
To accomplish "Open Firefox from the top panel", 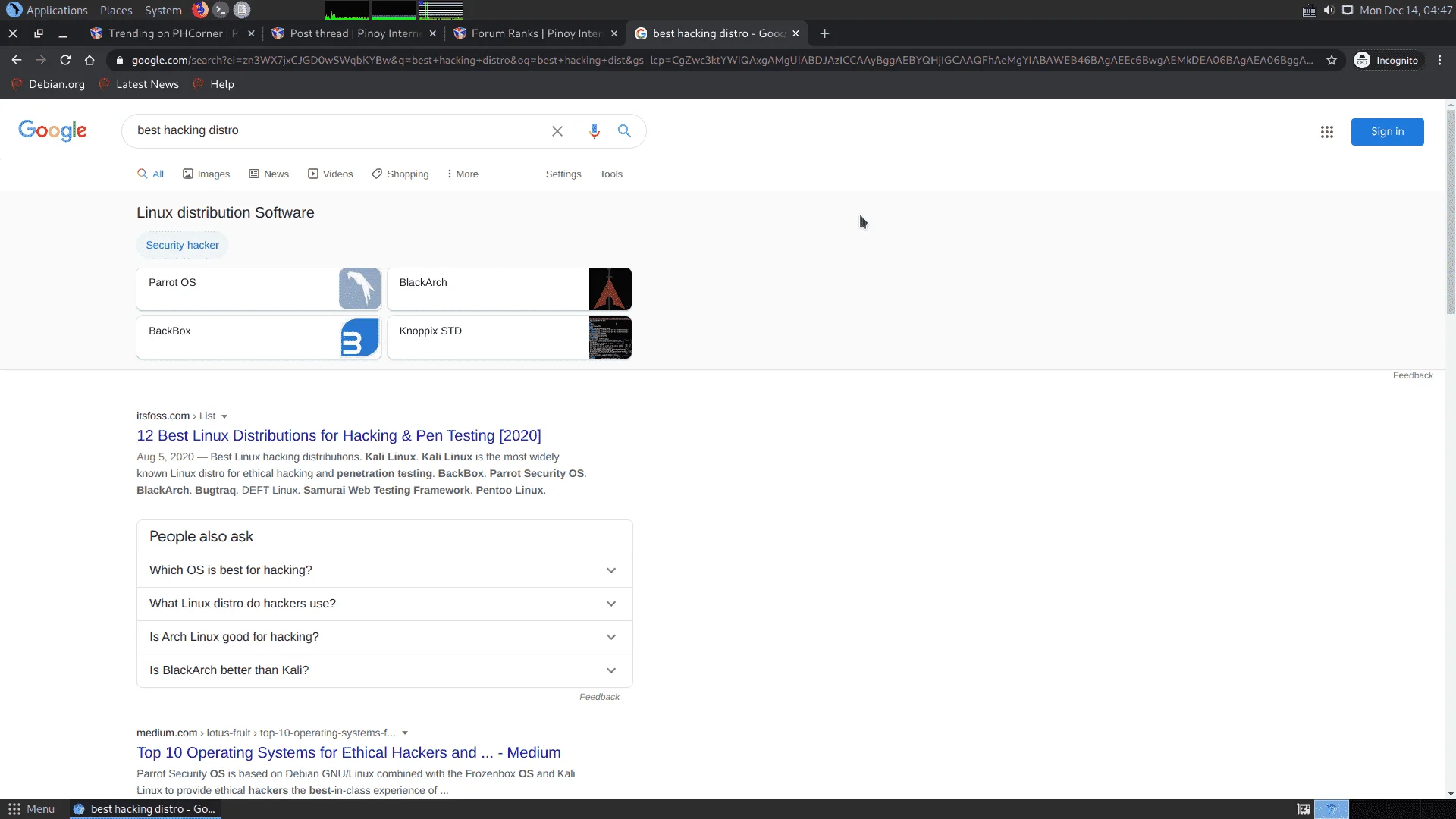I will [x=200, y=10].
